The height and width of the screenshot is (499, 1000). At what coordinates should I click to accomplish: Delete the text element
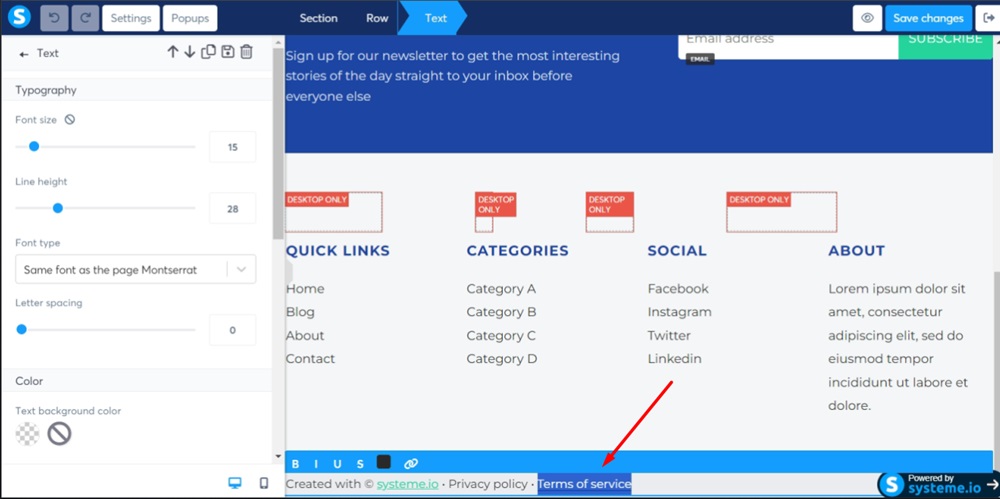tap(246, 52)
